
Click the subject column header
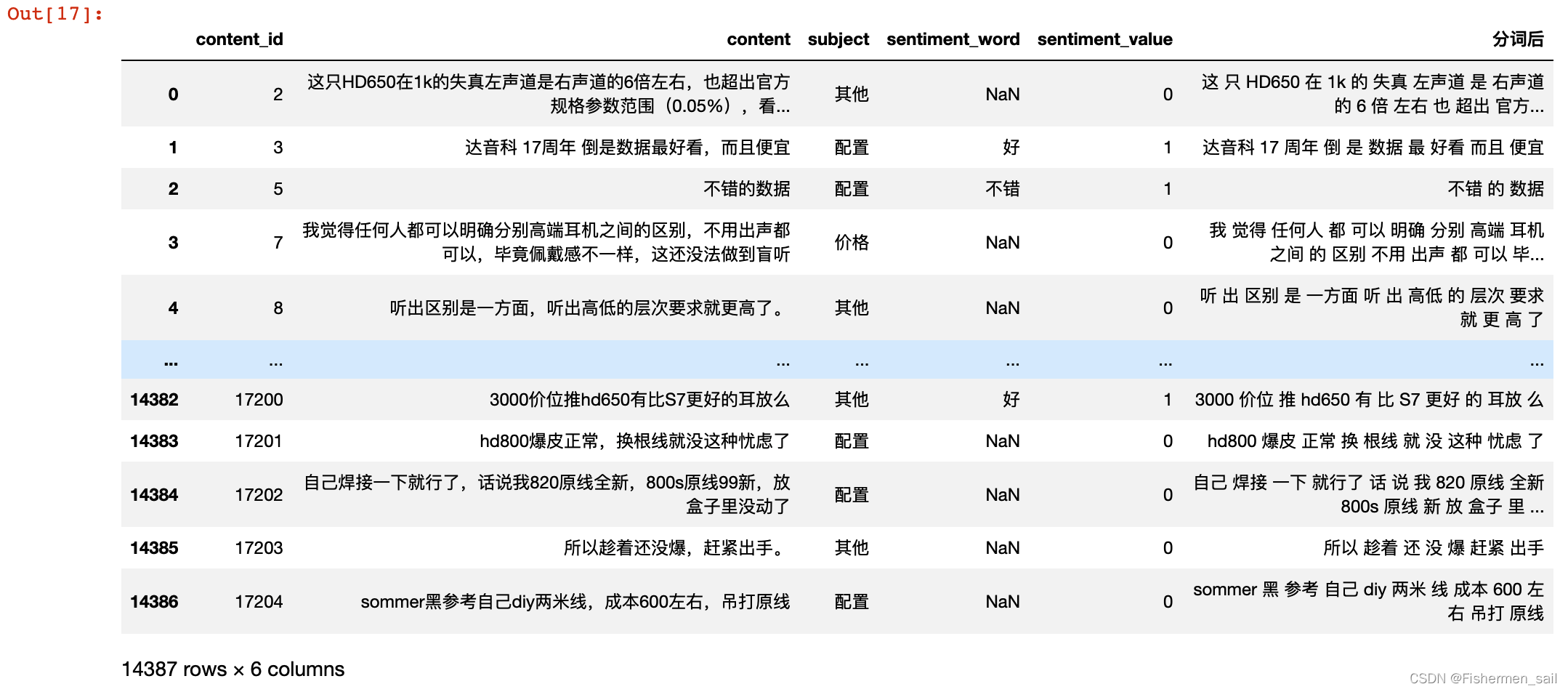838,39
